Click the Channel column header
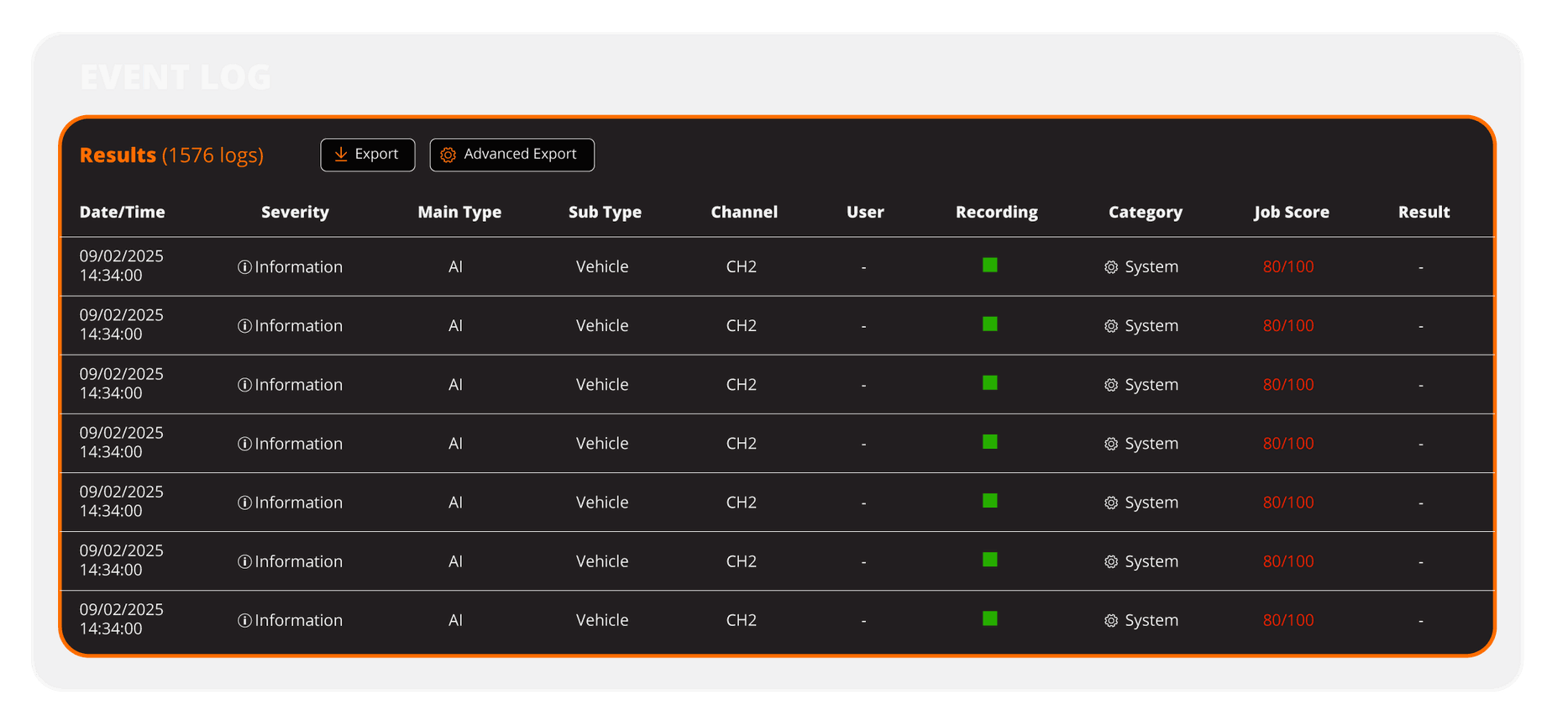This screenshot has width=1568, height=716. 744,212
